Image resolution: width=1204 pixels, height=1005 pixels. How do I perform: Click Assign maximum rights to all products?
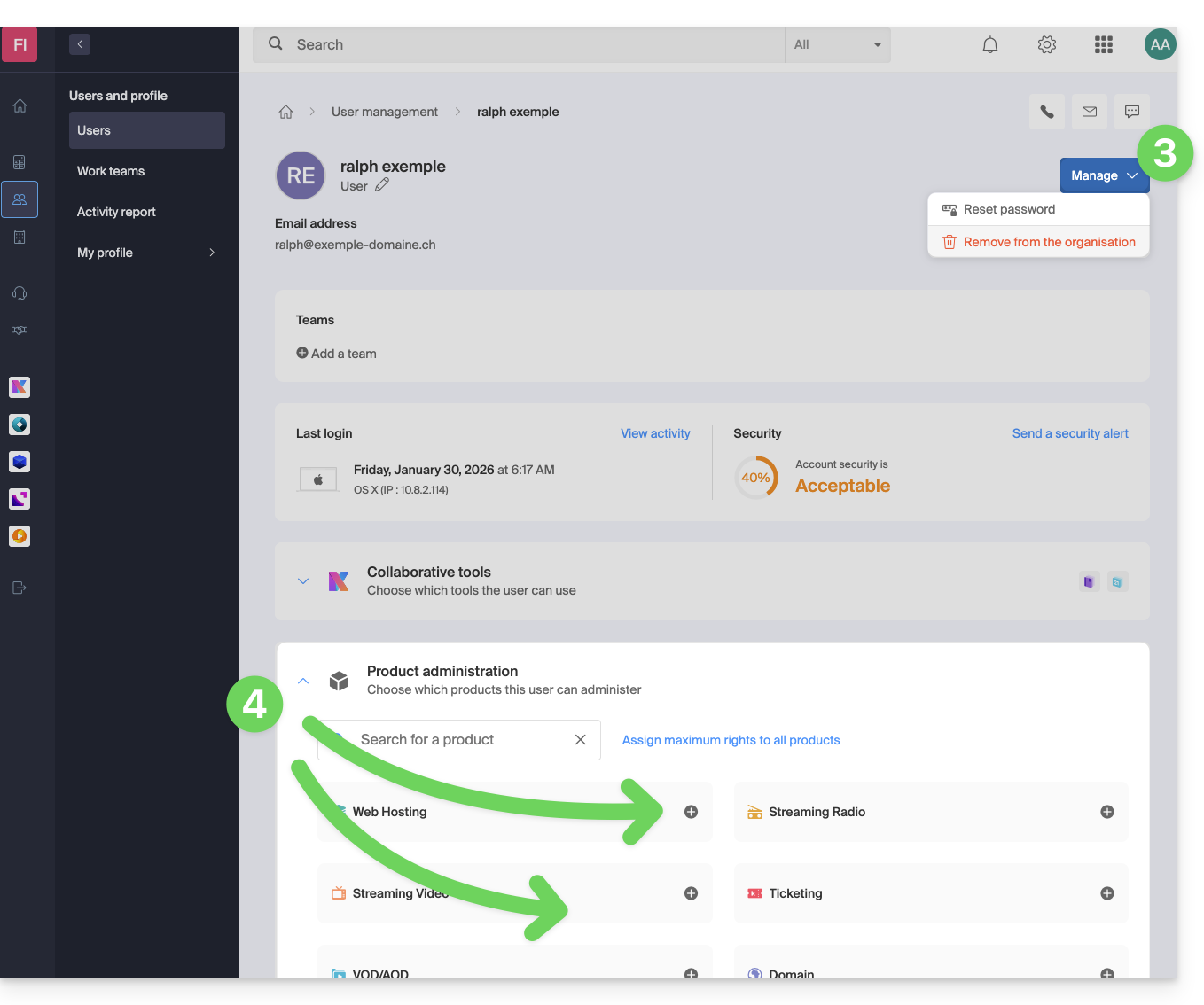point(731,740)
